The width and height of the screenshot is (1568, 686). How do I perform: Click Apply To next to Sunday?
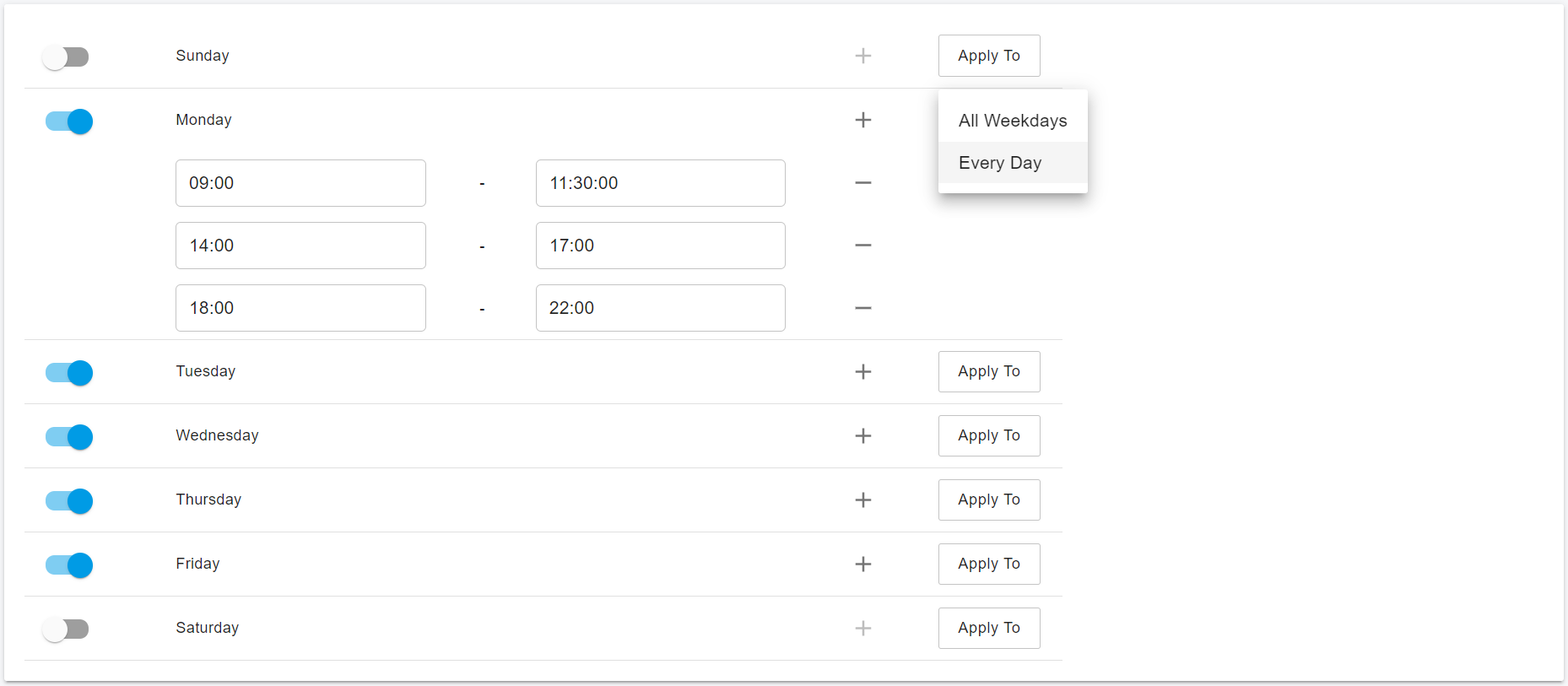988,56
